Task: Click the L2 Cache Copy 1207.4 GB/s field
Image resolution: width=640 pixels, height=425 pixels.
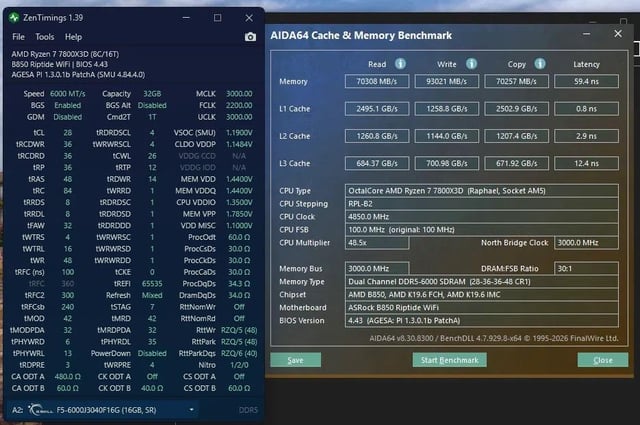Action: 516,136
